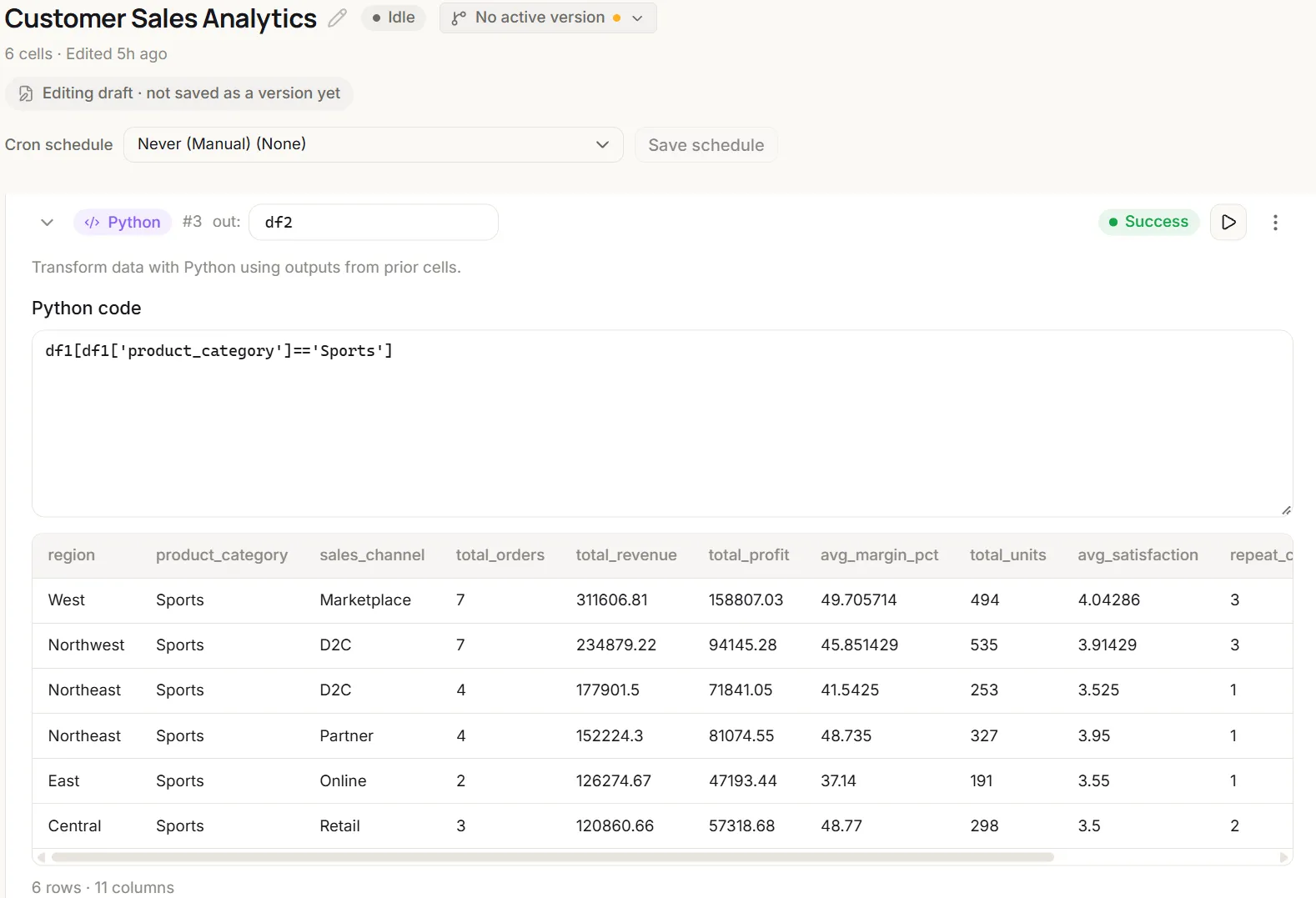This screenshot has height=898, width=1316.
Task: Click the Python code heading
Action: [x=87, y=309]
